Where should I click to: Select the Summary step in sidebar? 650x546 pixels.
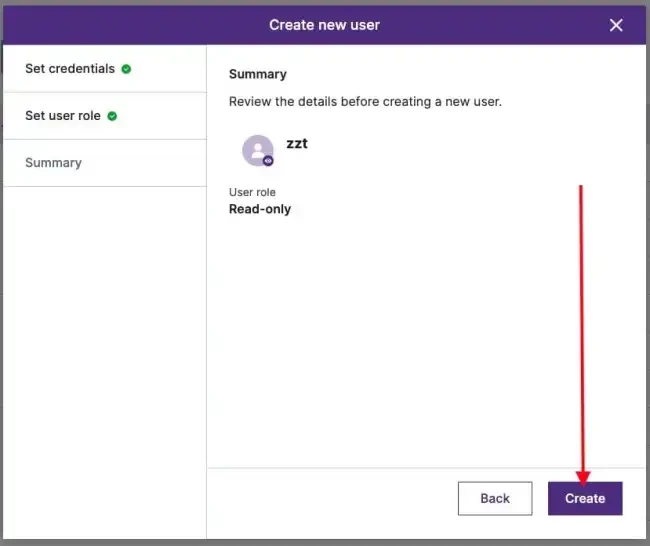104,163
